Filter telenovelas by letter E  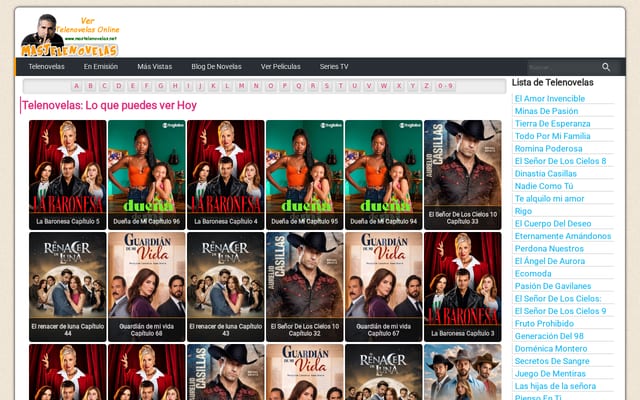133,86
